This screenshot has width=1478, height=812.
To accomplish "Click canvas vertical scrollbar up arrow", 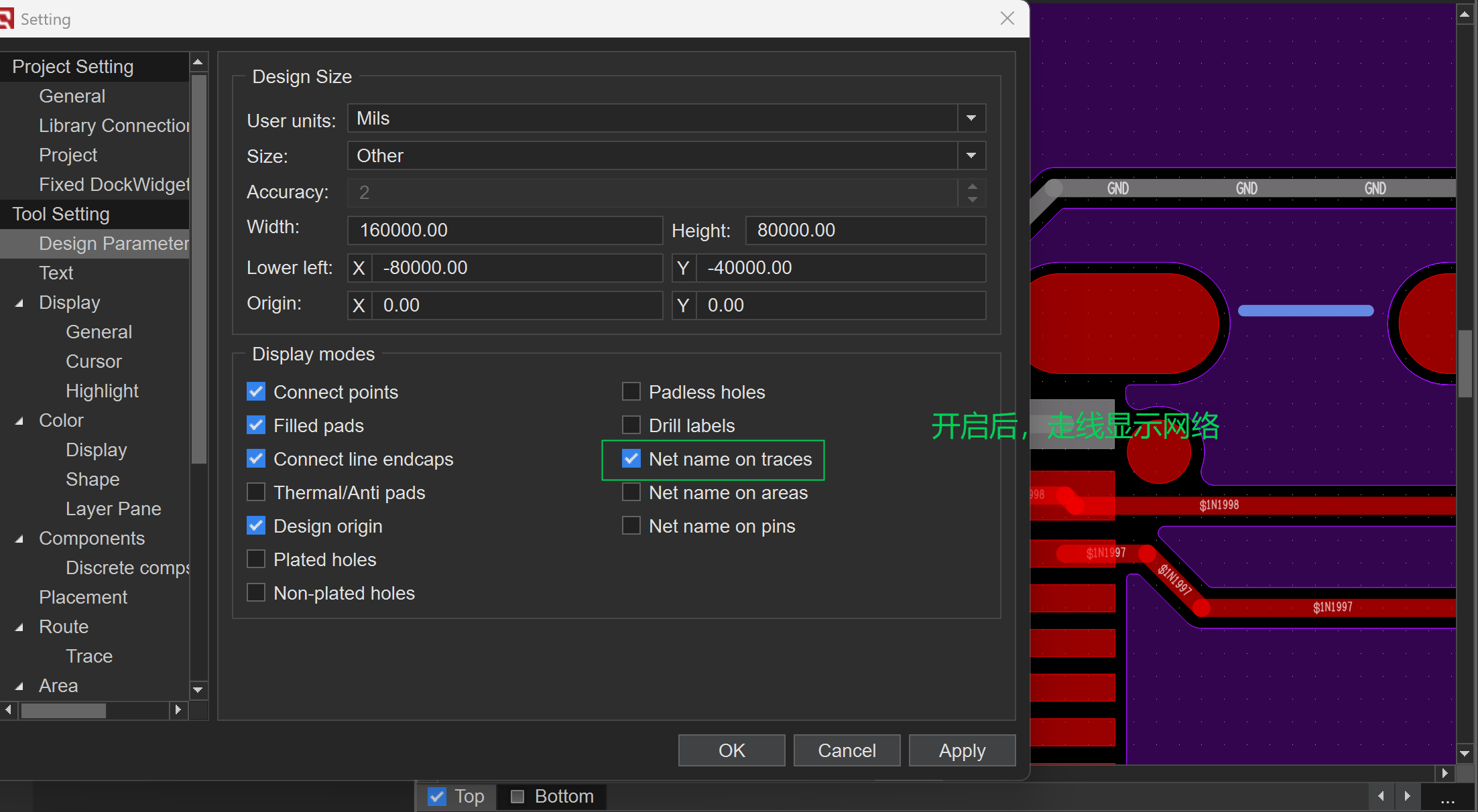I will click(x=1465, y=15).
